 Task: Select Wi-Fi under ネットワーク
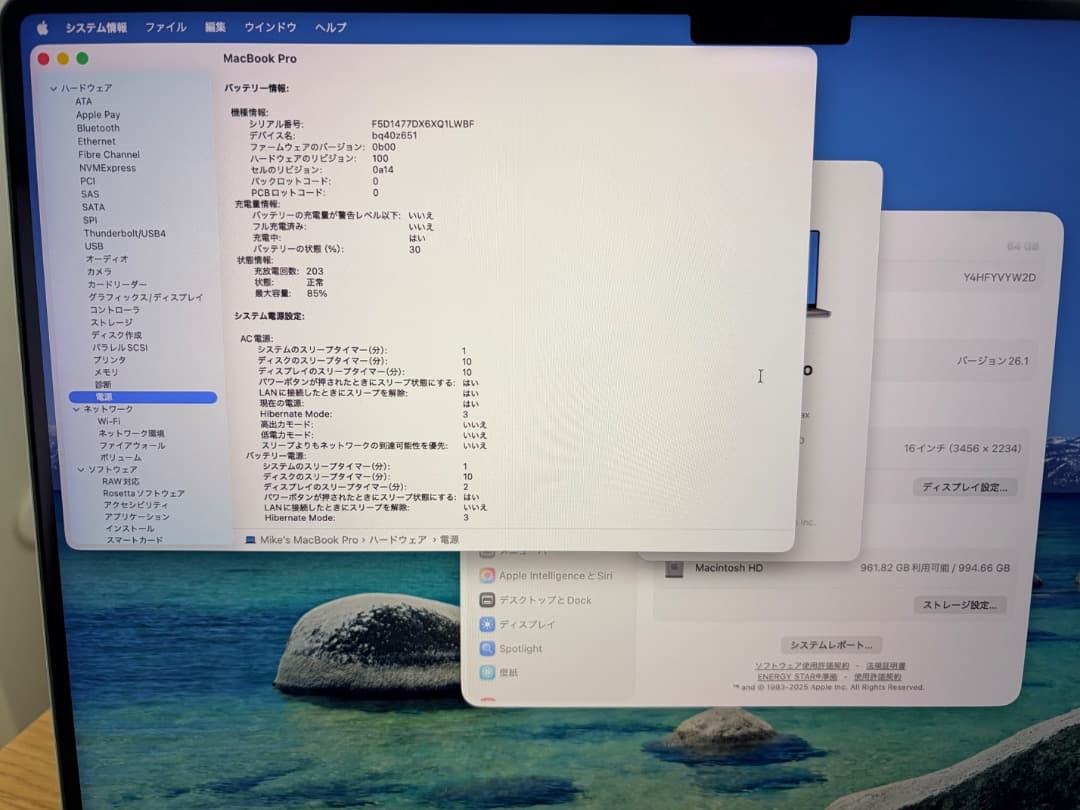109,421
